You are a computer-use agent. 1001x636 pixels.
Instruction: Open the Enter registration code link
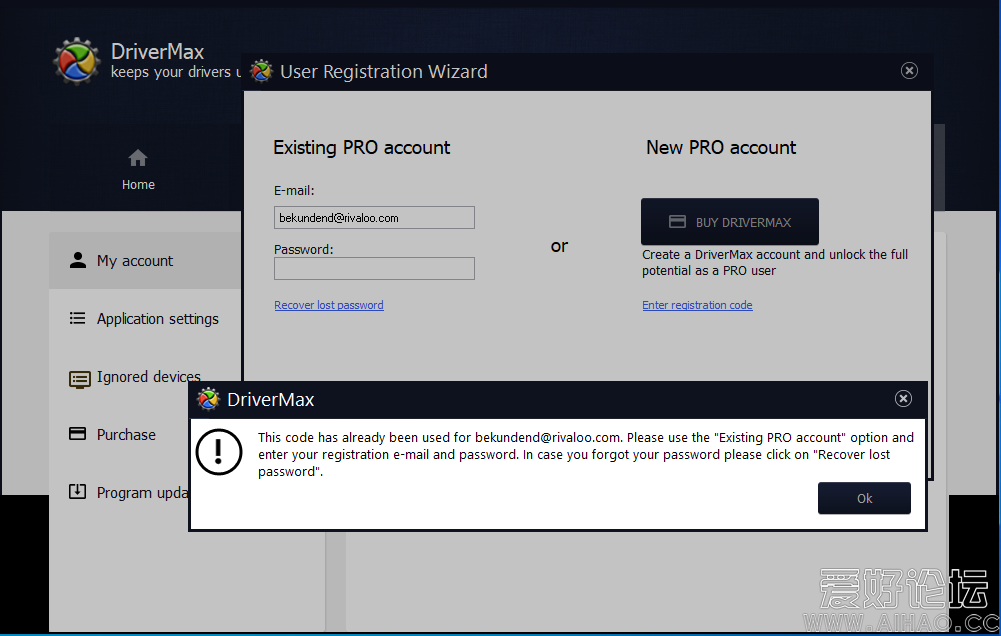(x=697, y=305)
